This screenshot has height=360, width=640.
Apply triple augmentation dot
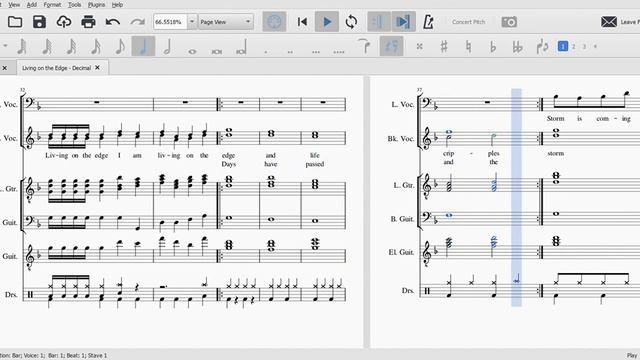tap(315, 52)
